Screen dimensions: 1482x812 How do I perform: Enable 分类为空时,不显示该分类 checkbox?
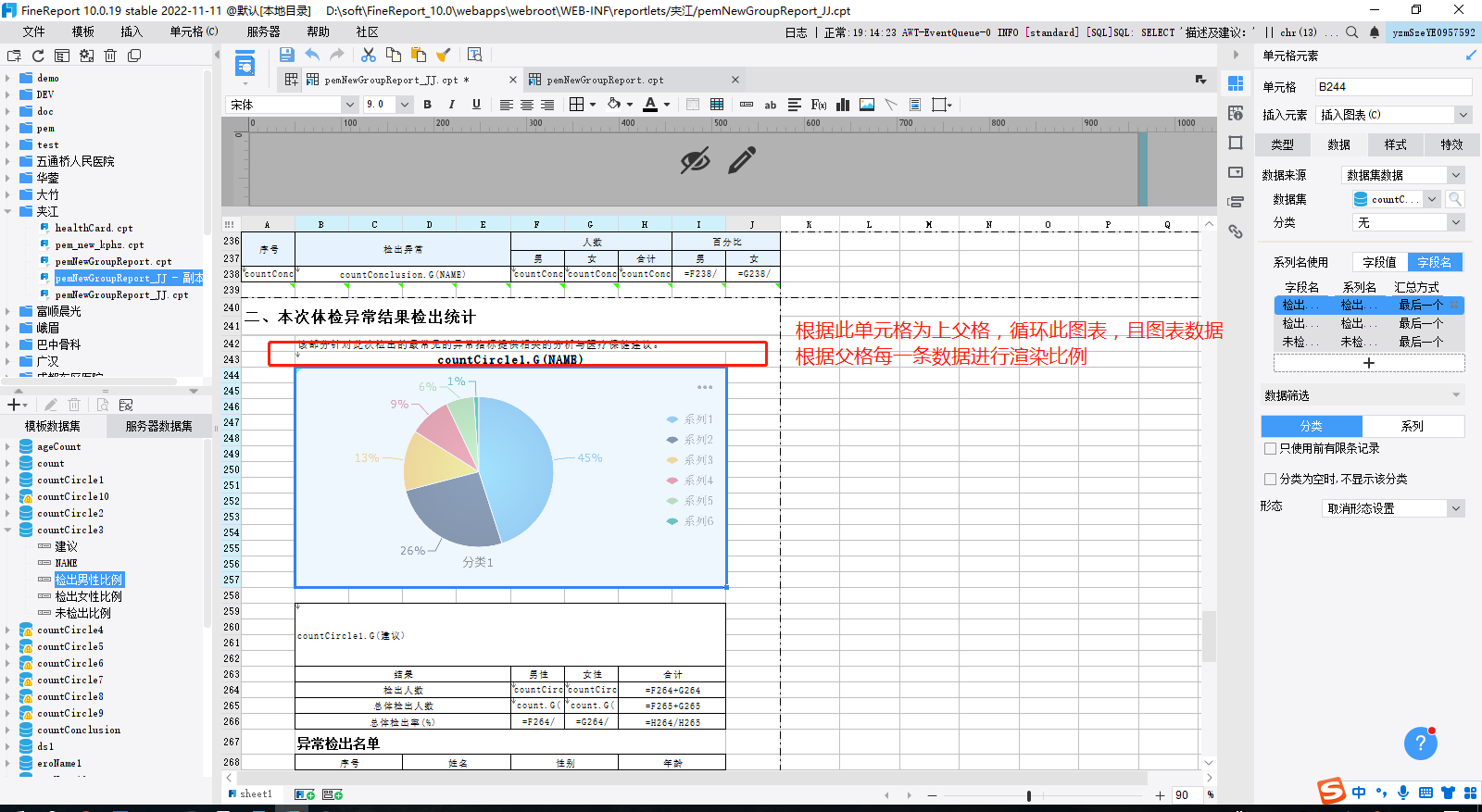1271,479
